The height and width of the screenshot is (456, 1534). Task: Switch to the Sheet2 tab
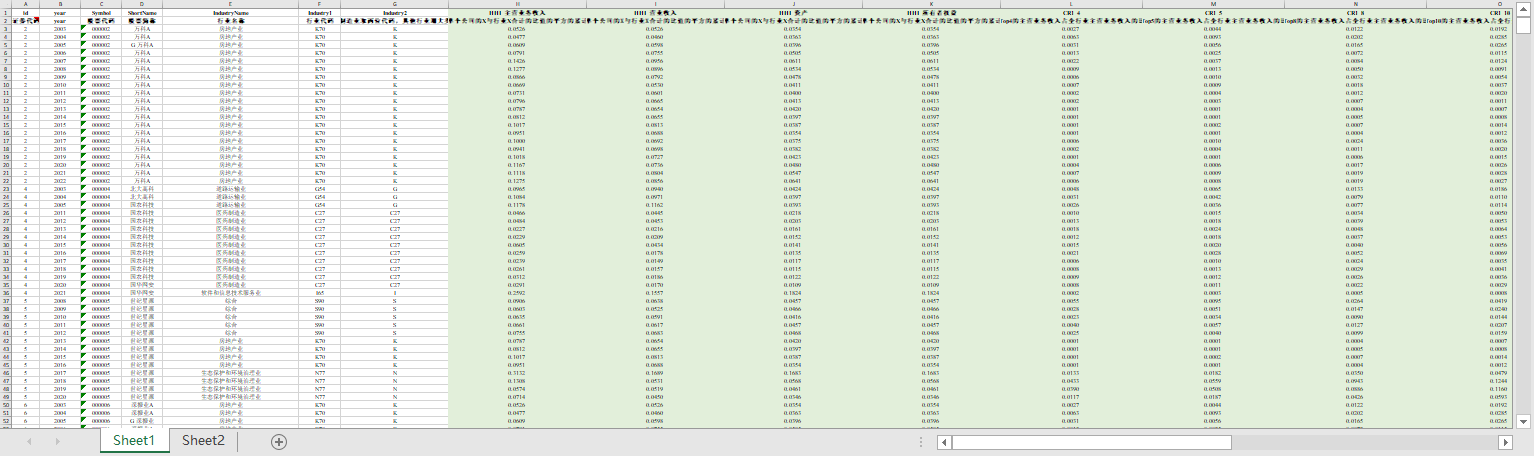[203, 441]
